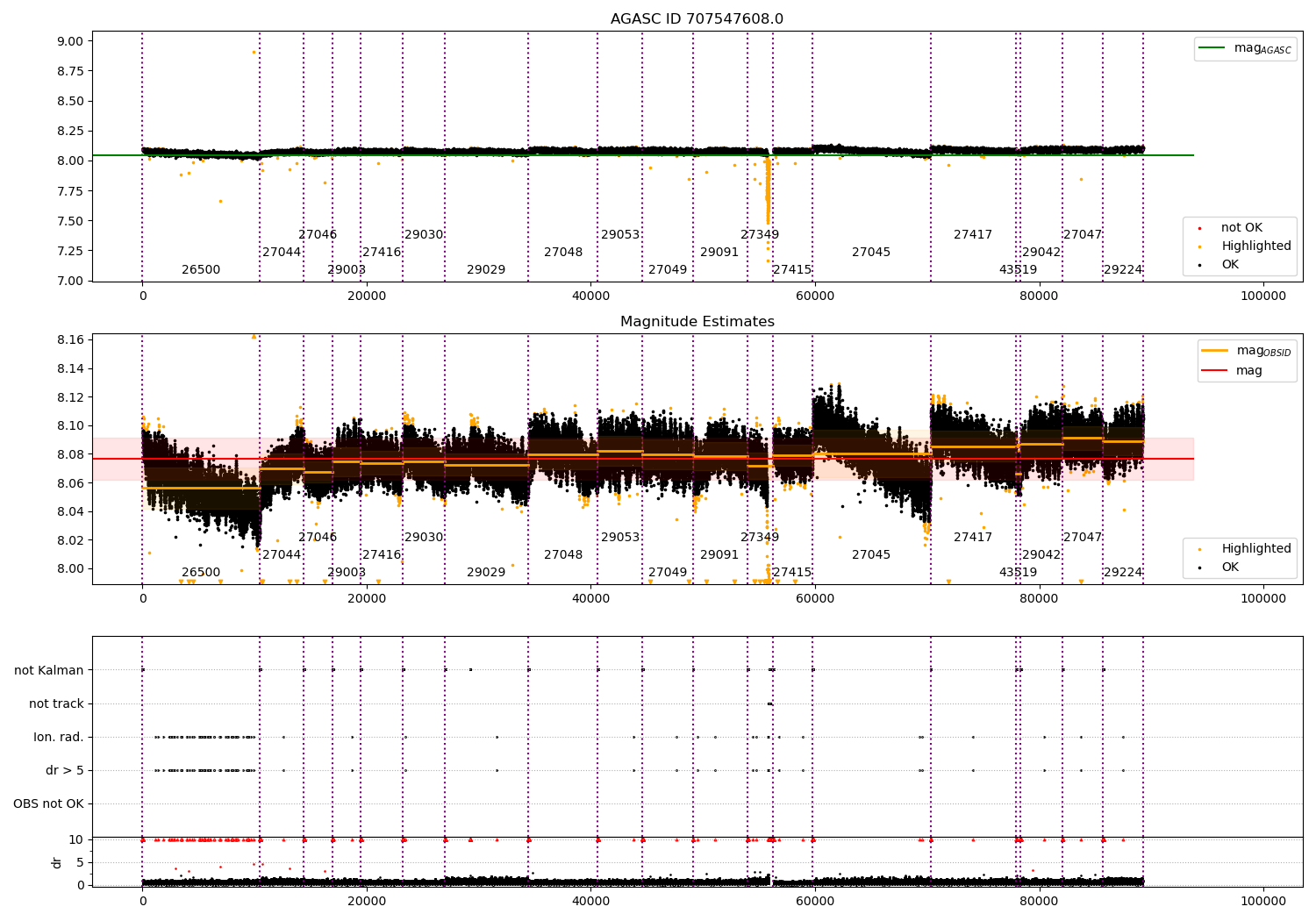Screen dimensions: 1316x921
Task: Click the 'OBS not OK' axis label
Action: pyautogui.click(x=49, y=804)
